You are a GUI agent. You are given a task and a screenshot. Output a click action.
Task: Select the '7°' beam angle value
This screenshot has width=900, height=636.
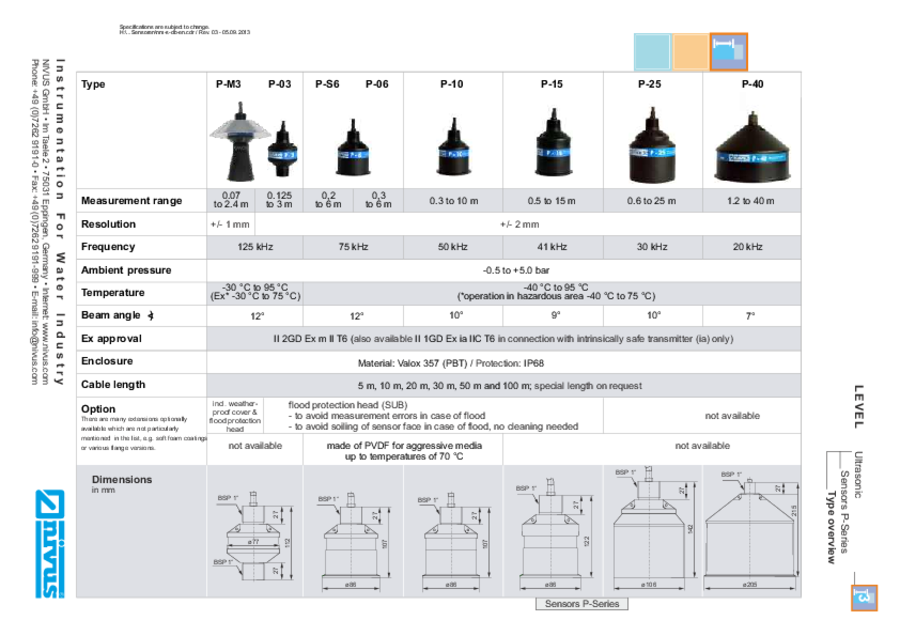tap(750, 315)
